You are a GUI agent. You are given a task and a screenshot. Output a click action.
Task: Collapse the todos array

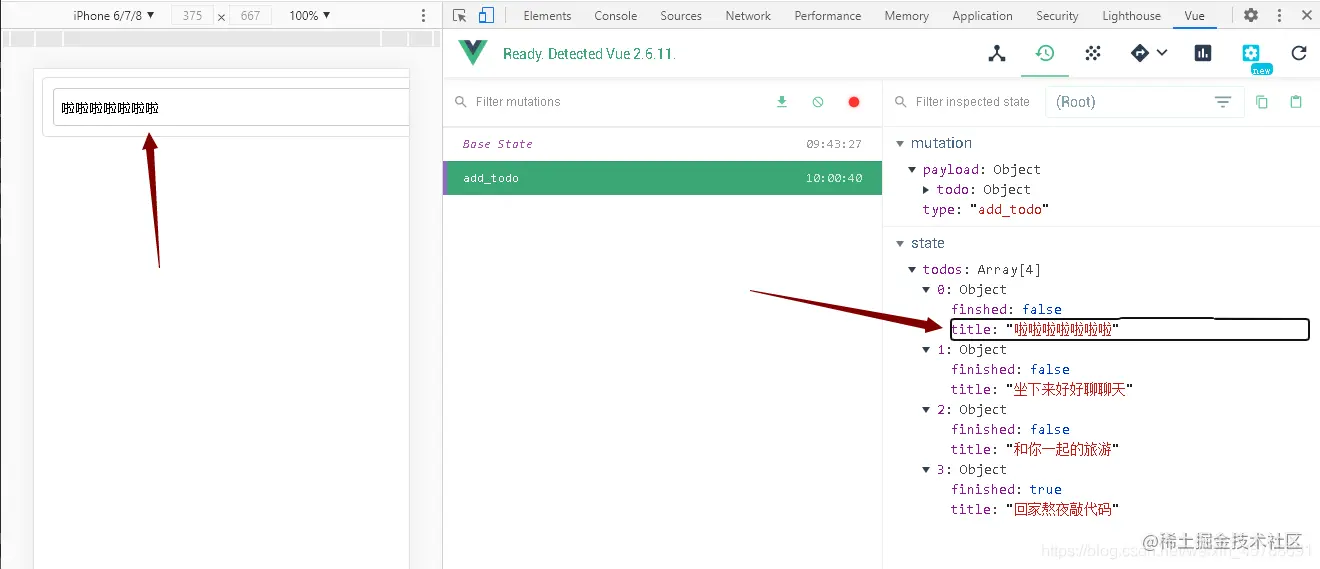tap(913, 270)
